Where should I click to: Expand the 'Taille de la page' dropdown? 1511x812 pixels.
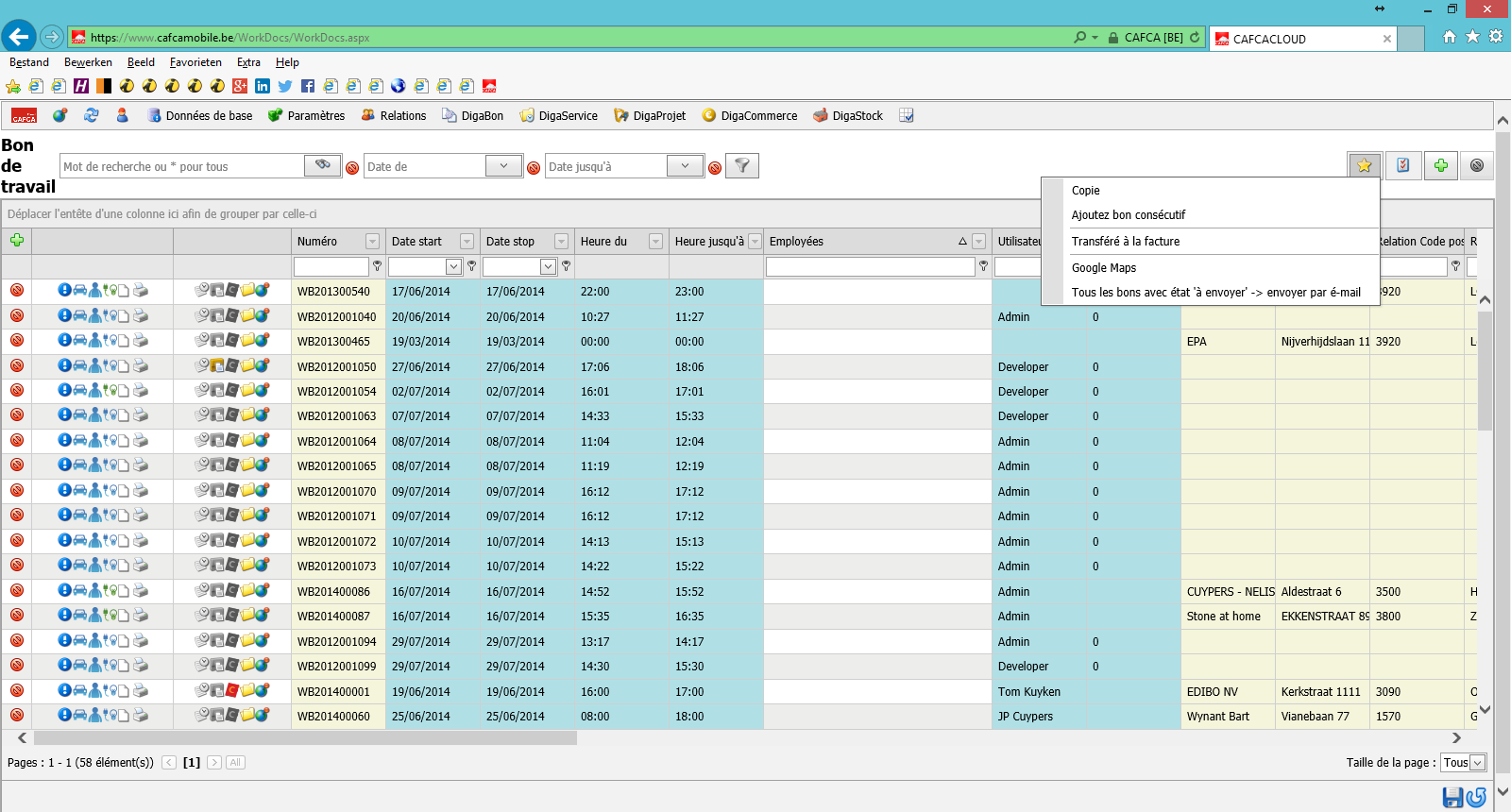(x=1478, y=763)
